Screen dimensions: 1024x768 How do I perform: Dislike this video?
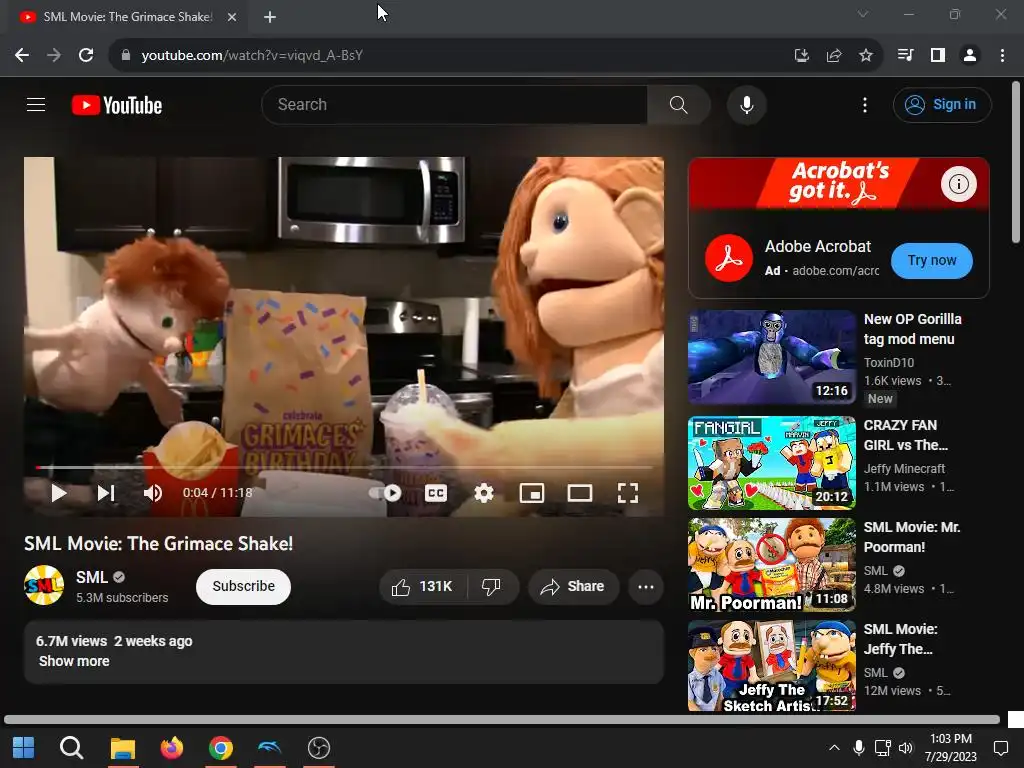492,586
